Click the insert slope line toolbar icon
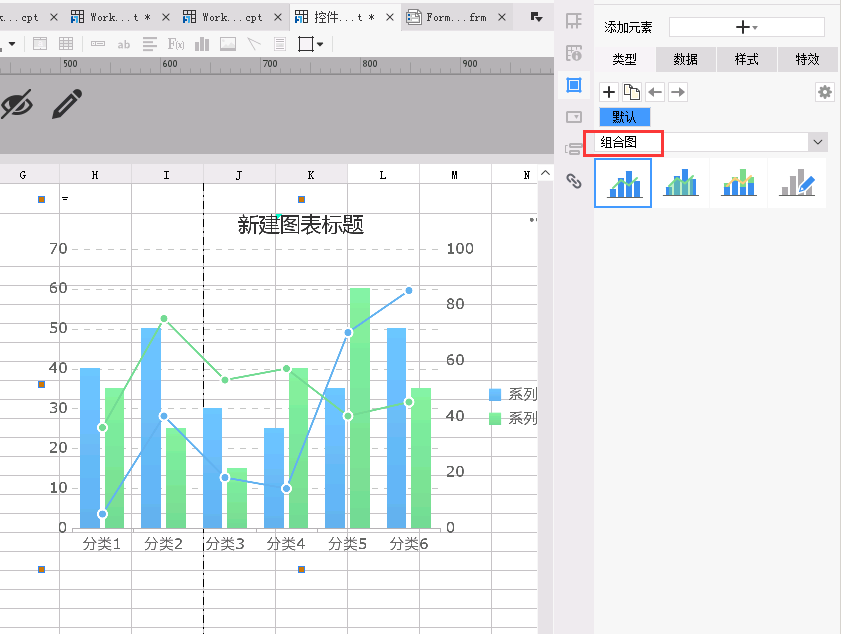Viewport: 841px width, 634px height. (254, 44)
